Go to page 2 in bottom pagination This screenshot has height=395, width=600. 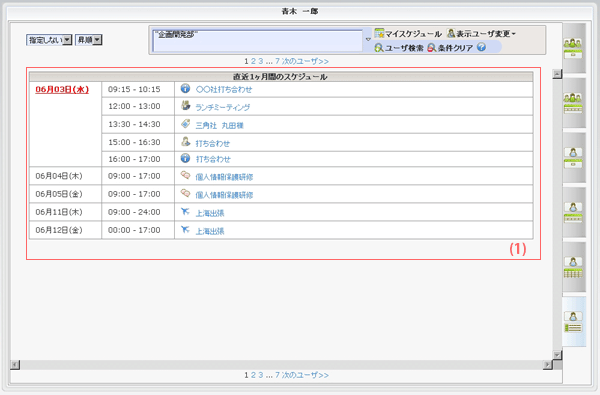point(253,375)
